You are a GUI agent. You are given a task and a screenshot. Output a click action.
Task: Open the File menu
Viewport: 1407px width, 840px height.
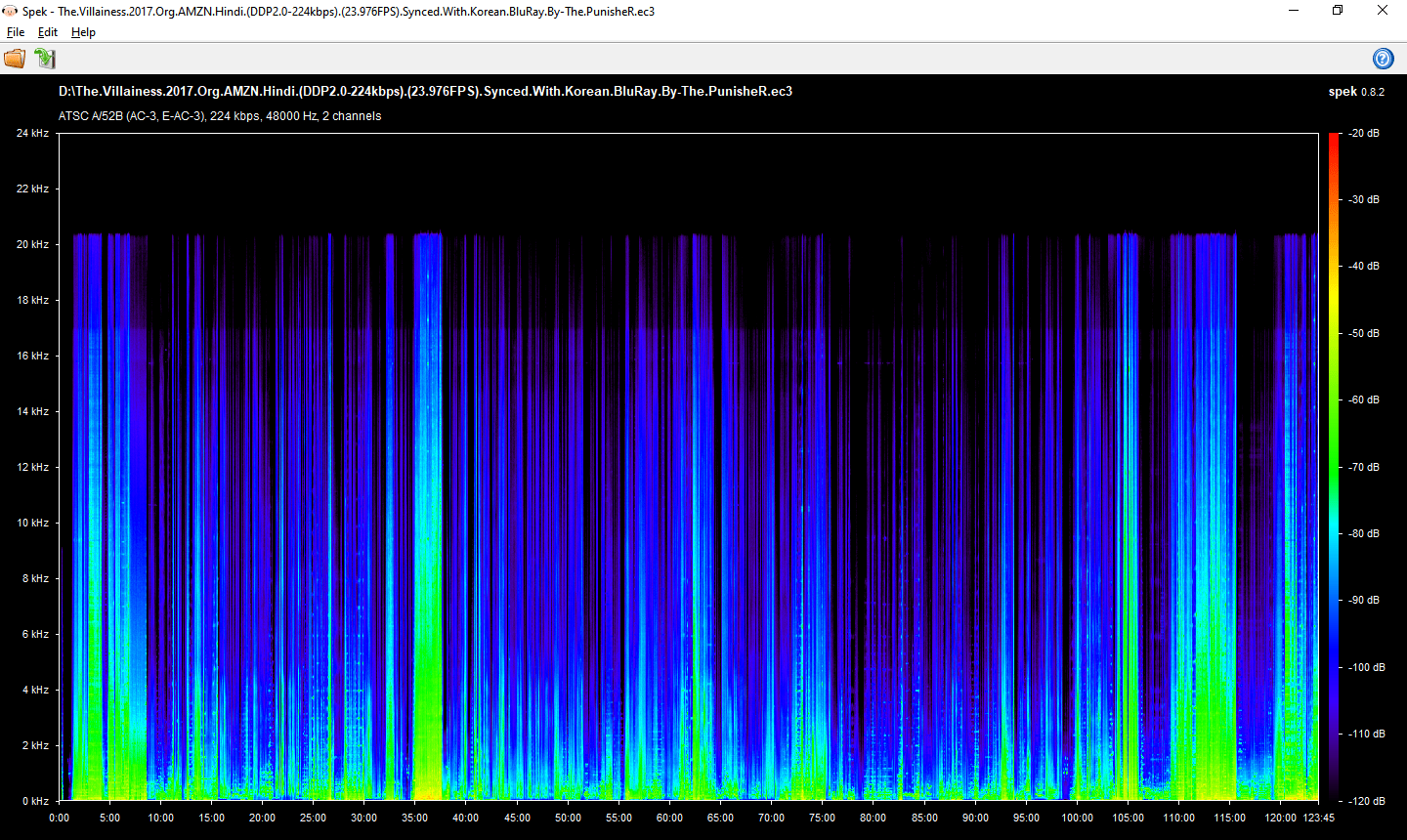pyautogui.click(x=16, y=32)
